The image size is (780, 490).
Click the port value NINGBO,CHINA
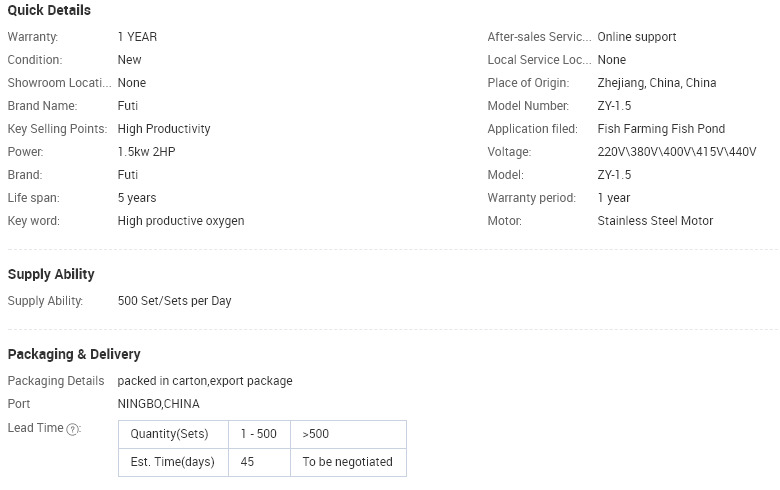coord(158,403)
